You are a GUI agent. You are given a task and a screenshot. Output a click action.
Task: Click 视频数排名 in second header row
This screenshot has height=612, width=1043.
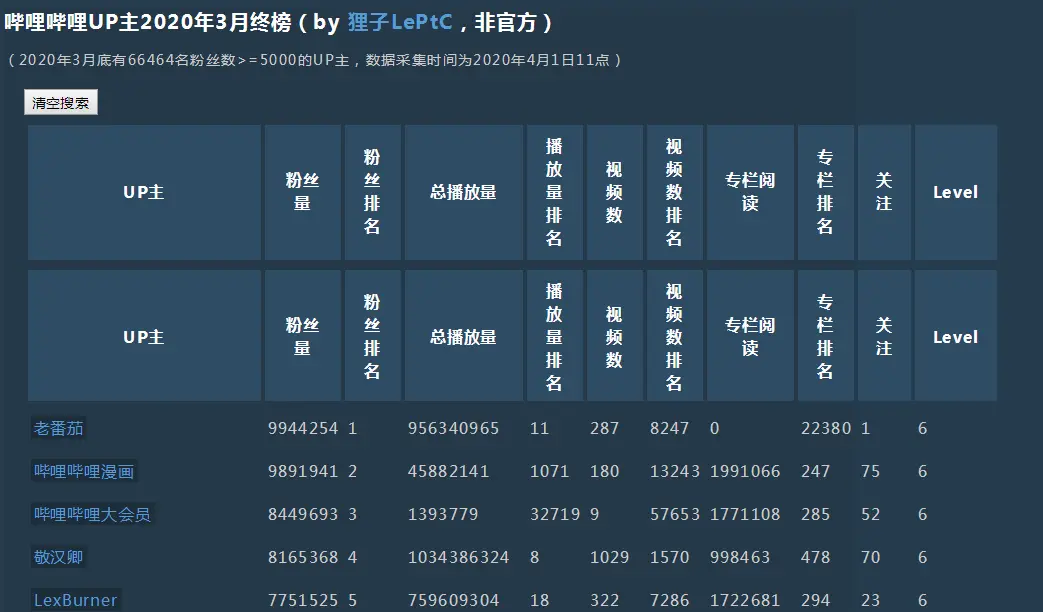point(674,336)
